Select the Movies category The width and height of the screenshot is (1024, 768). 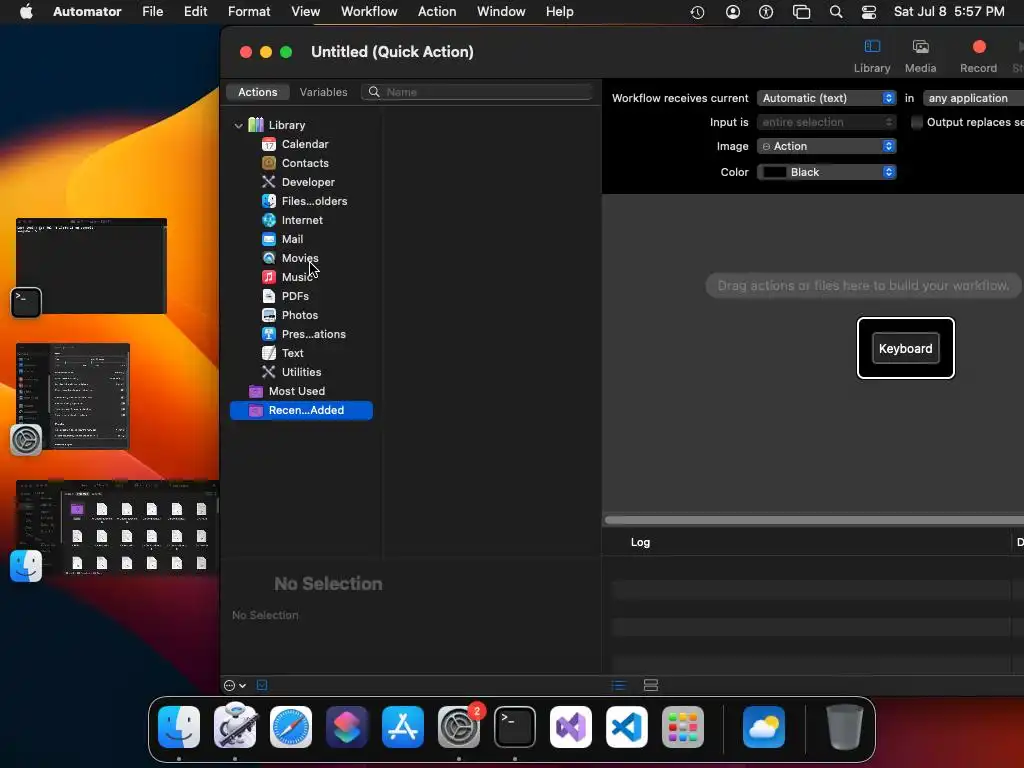[x=300, y=257]
